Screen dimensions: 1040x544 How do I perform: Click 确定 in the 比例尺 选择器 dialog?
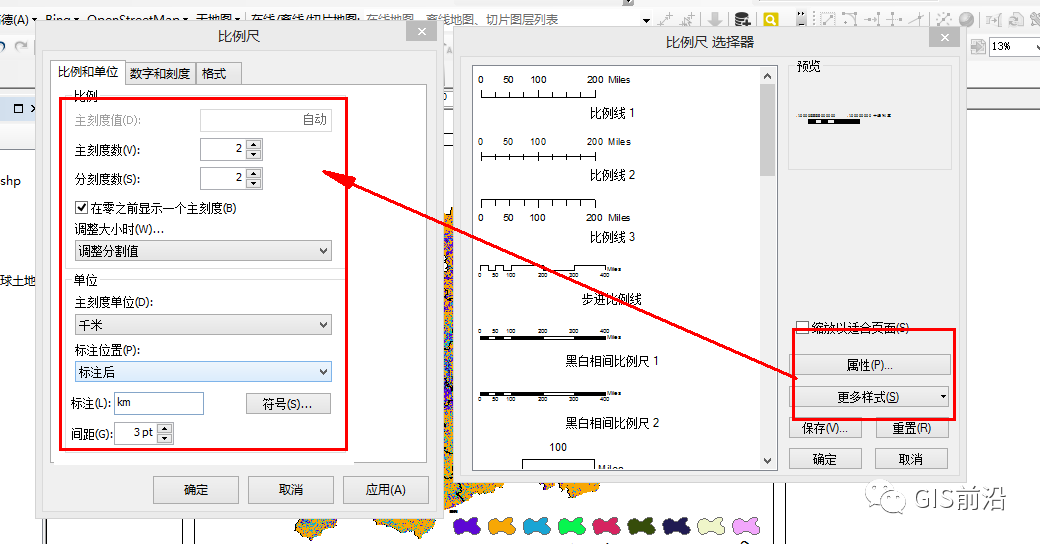[x=825, y=459]
